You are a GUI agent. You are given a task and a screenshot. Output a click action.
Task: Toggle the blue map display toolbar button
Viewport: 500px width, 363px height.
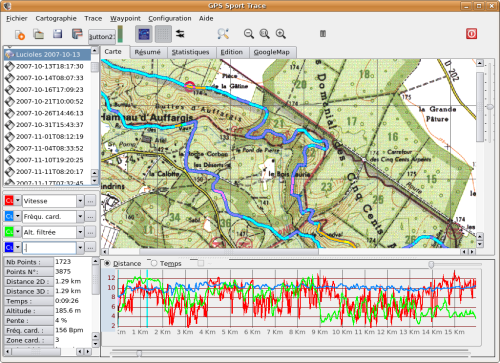point(144,34)
